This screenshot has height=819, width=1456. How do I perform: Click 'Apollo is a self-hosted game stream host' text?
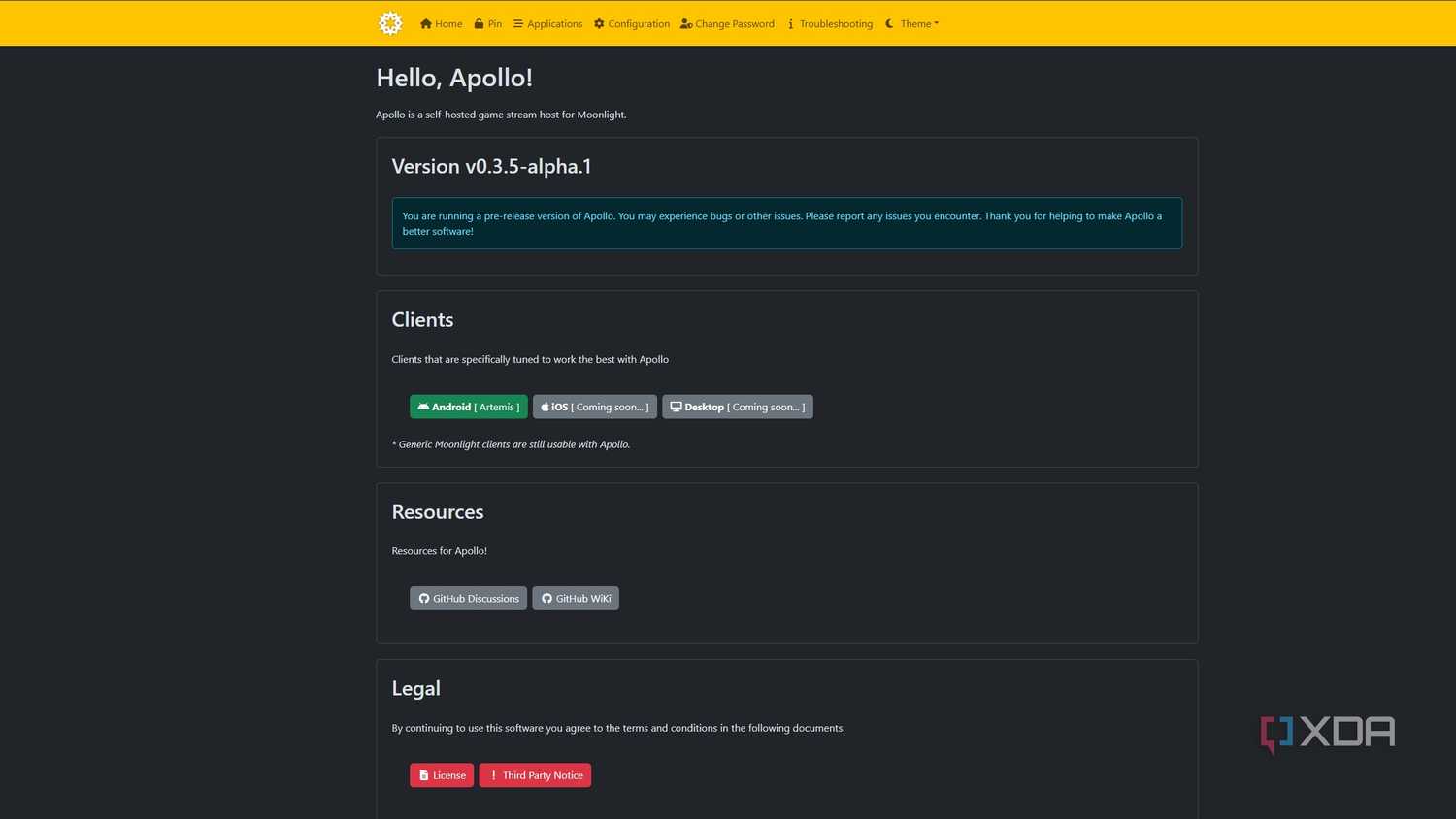pyautogui.click(x=501, y=115)
